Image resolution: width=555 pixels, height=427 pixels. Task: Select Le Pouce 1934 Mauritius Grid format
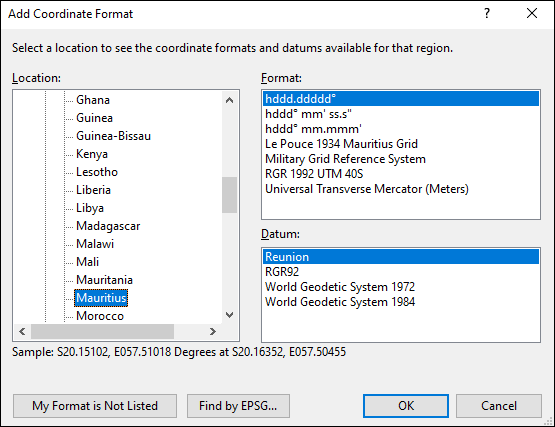coord(401,144)
